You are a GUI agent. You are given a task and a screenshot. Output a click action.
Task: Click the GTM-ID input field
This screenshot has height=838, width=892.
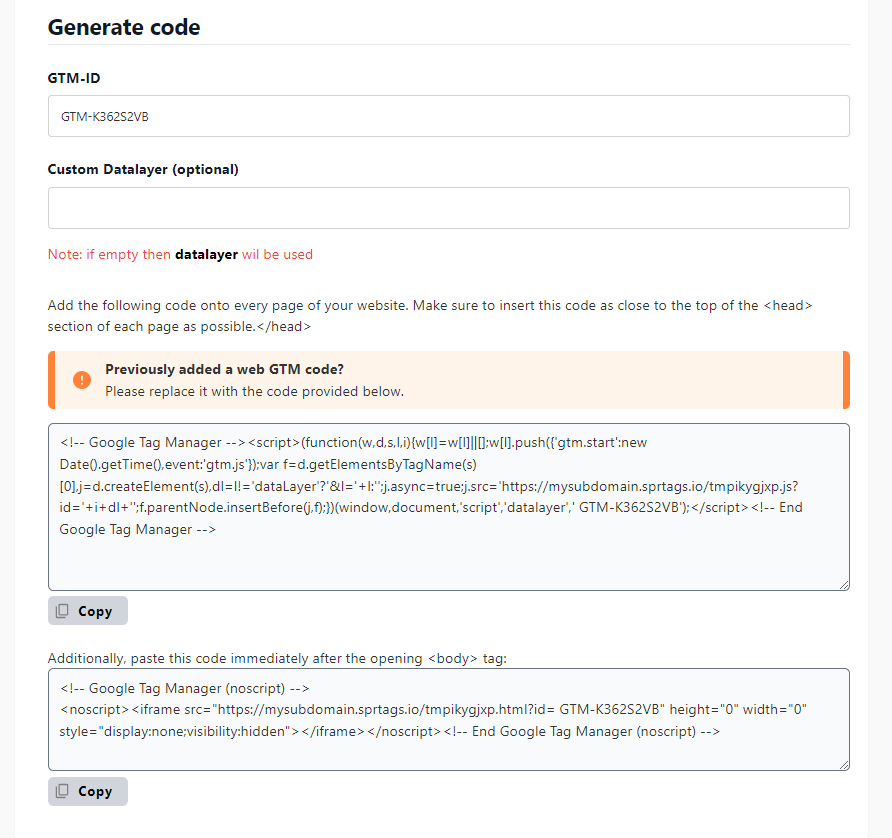click(448, 116)
